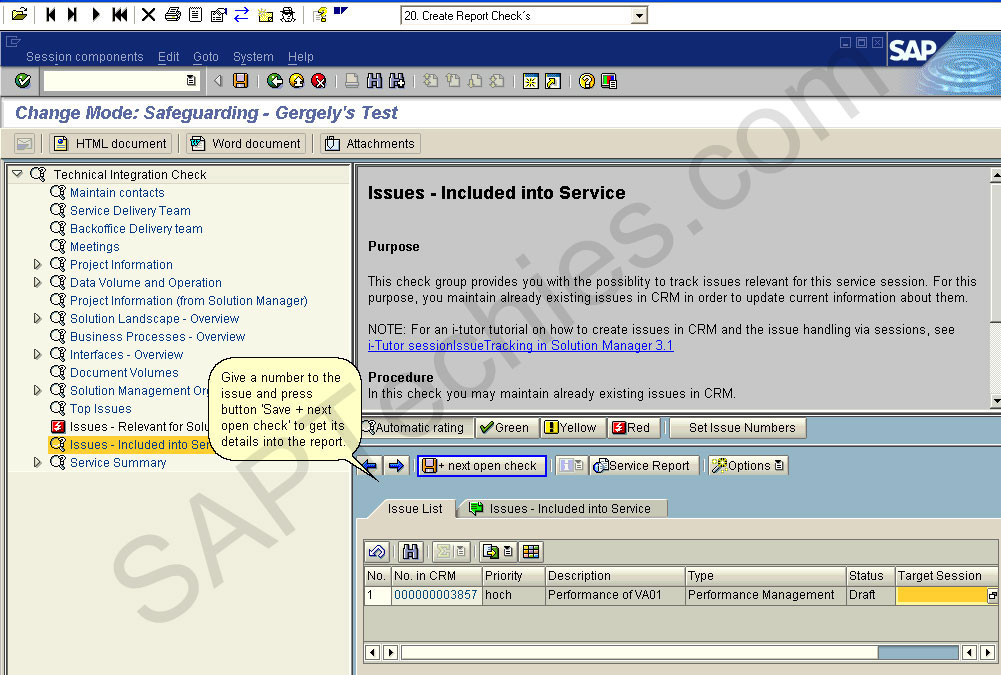Open the command field history list
The height and width of the screenshot is (675, 1001).
(x=191, y=81)
